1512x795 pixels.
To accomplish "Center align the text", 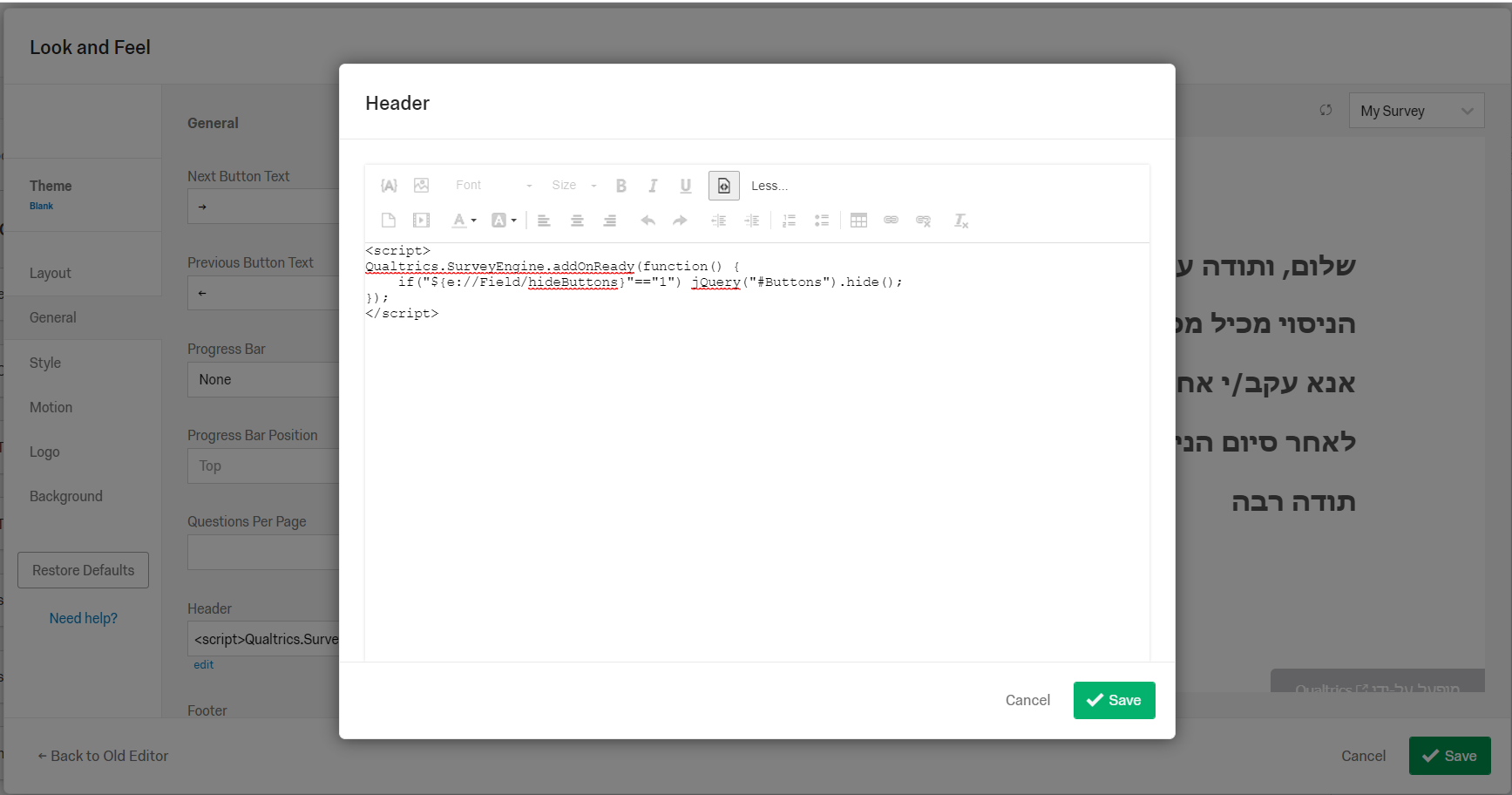I will (577, 221).
